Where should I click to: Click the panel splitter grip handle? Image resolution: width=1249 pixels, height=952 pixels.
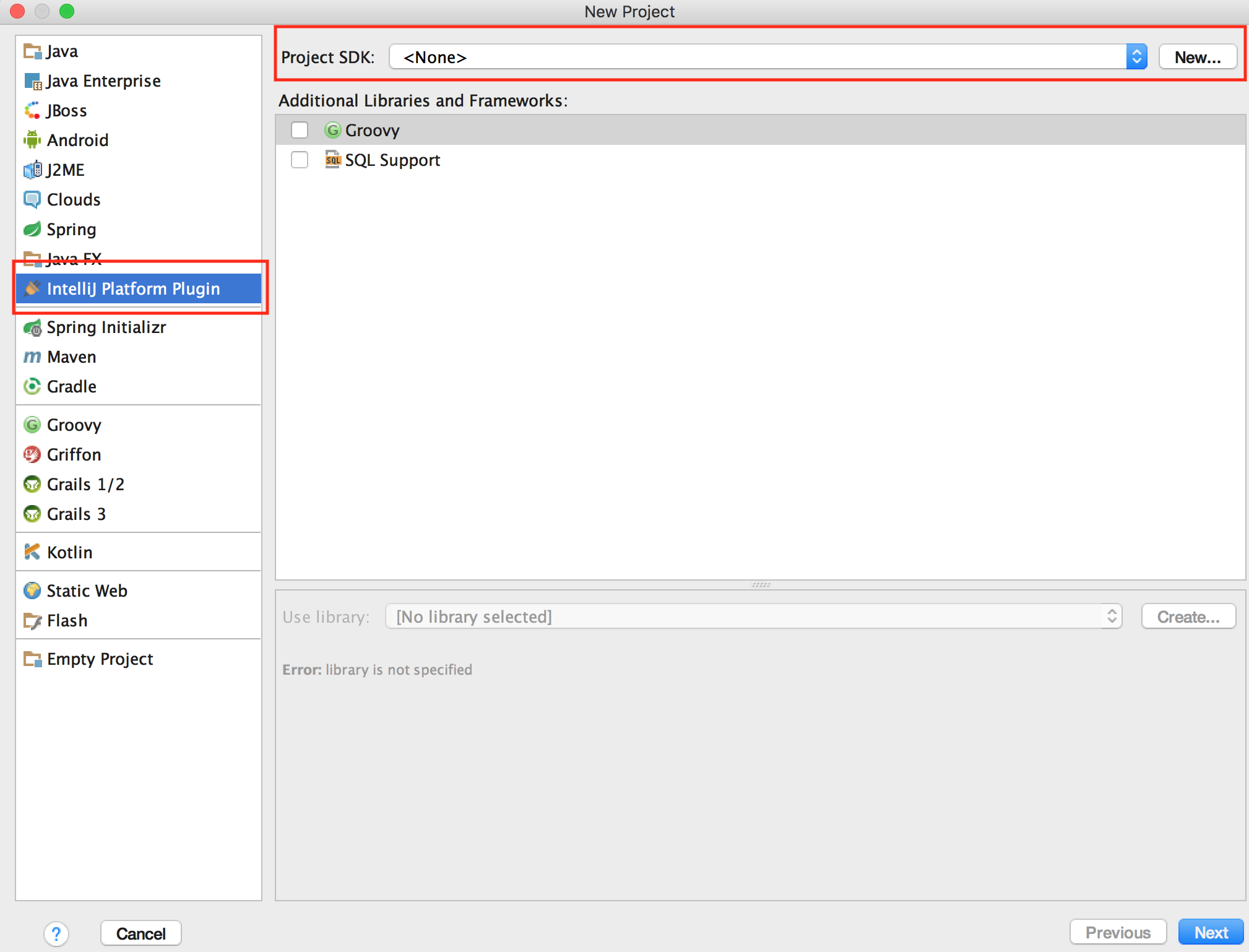tap(761, 584)
